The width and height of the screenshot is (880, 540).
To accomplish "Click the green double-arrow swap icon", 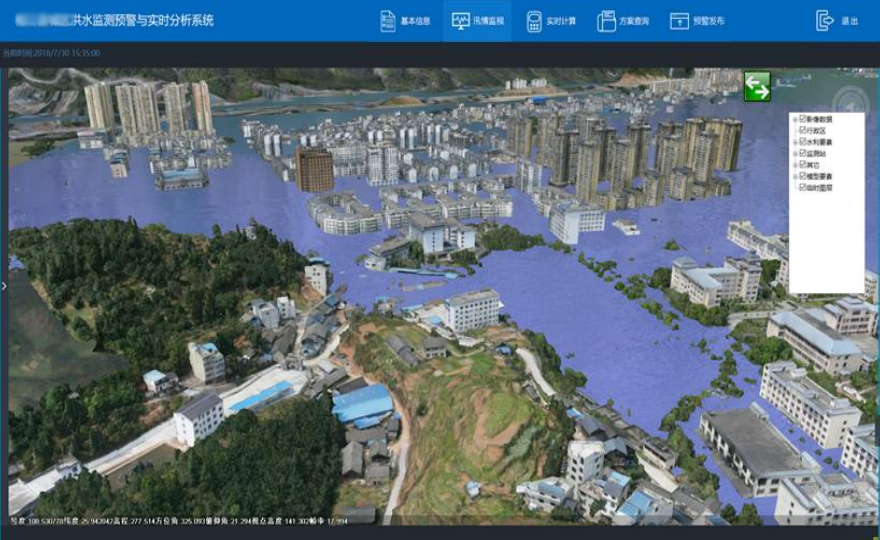I will click(757, 87).
